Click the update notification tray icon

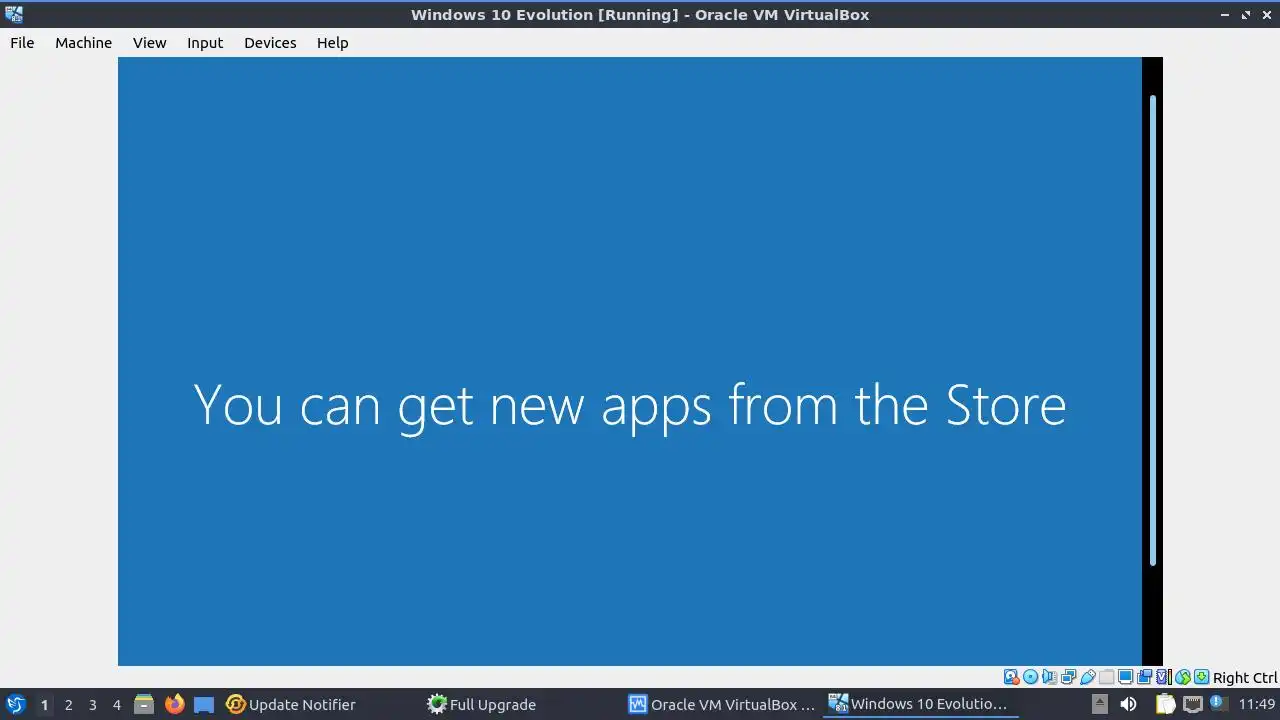1219,704
